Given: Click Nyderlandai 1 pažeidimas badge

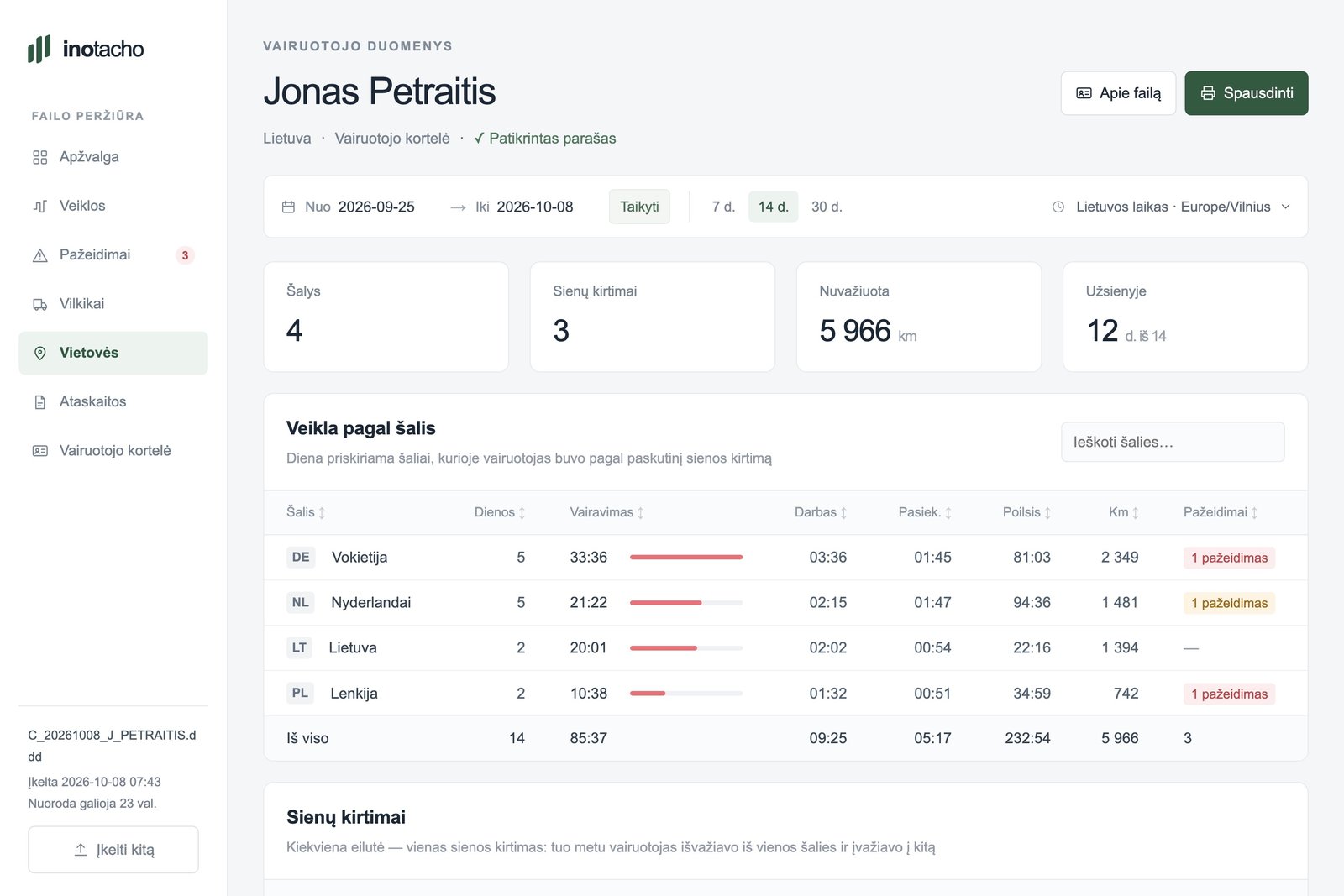Looking at the screenshot, I should tap(1229, 603).
